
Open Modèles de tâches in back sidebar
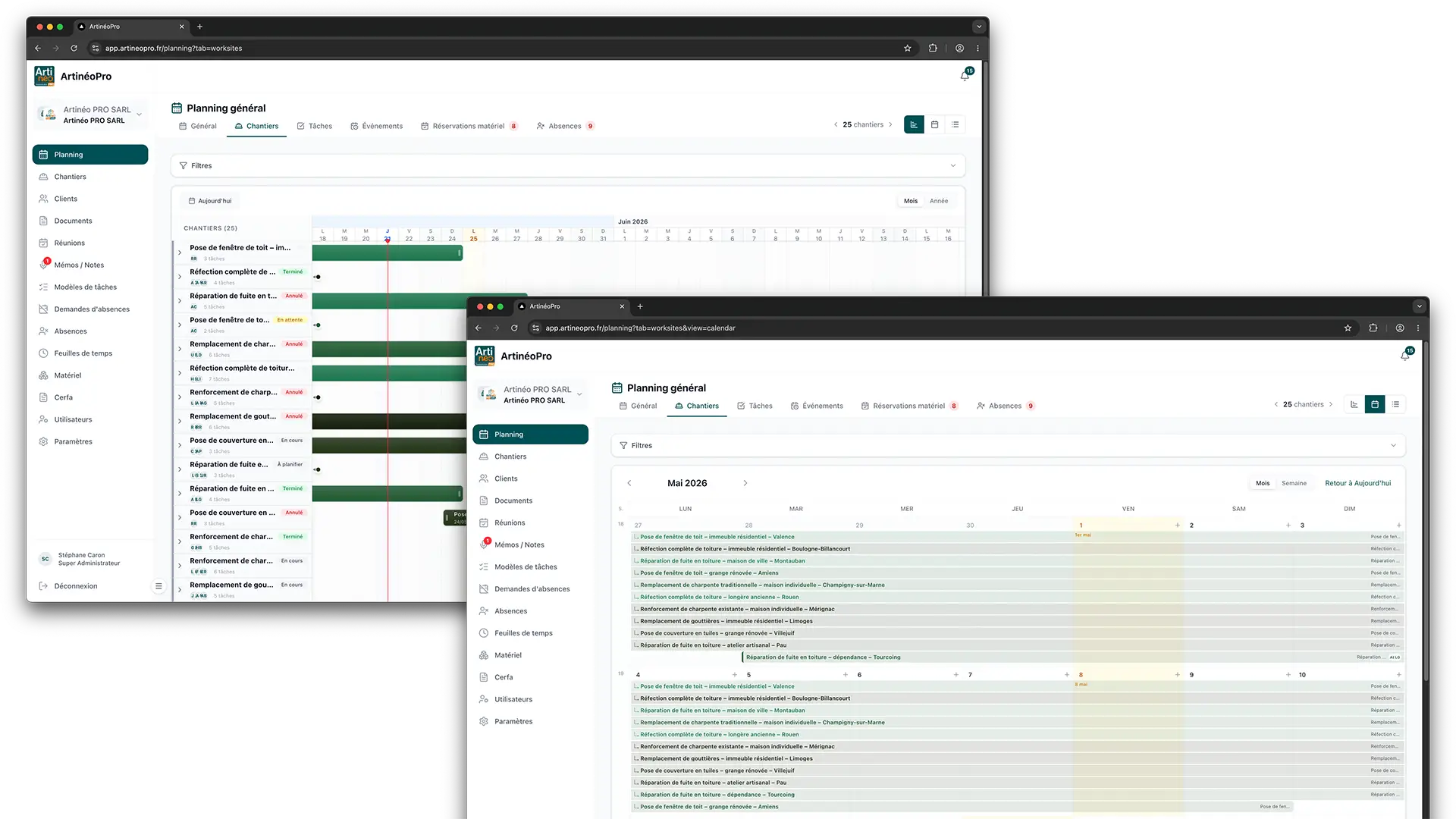[x=89, y=287]
